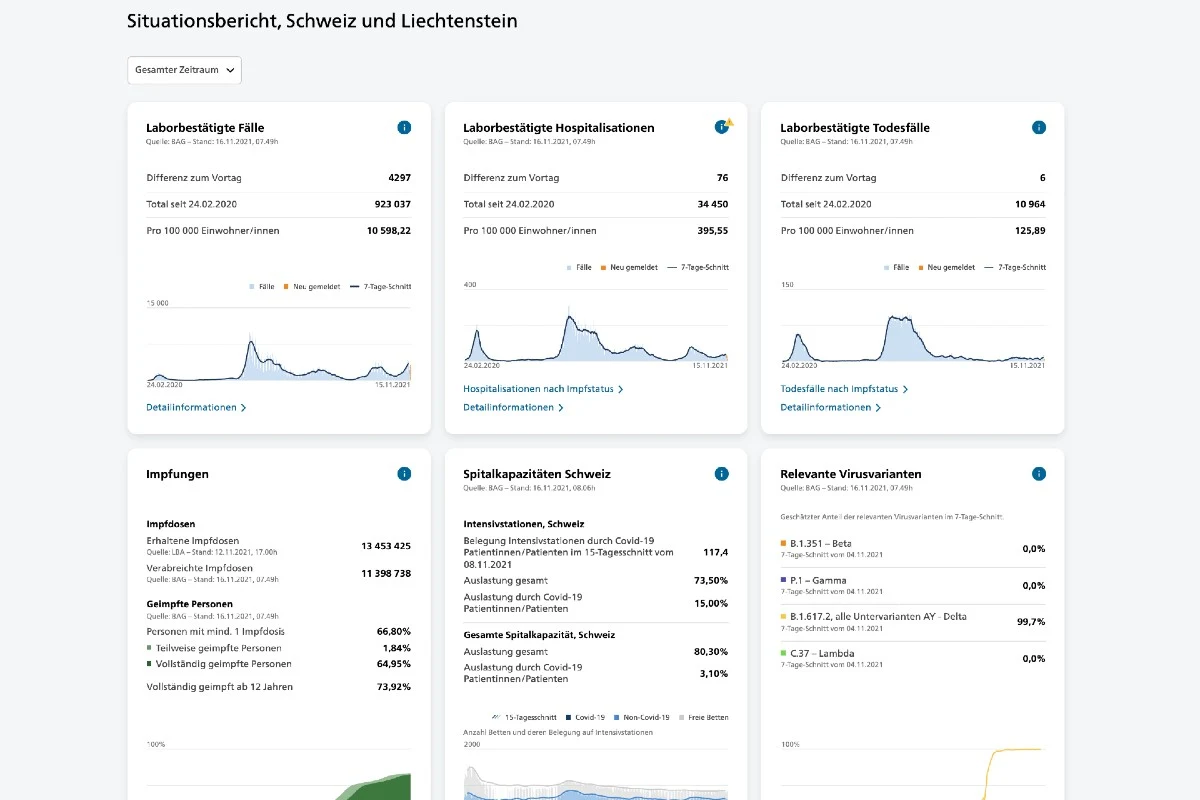Toggle Fälle legend in Todesfälle chart
Image resolution: width=1200 pixels, height=800 pixels.
(x=897, y=267)
